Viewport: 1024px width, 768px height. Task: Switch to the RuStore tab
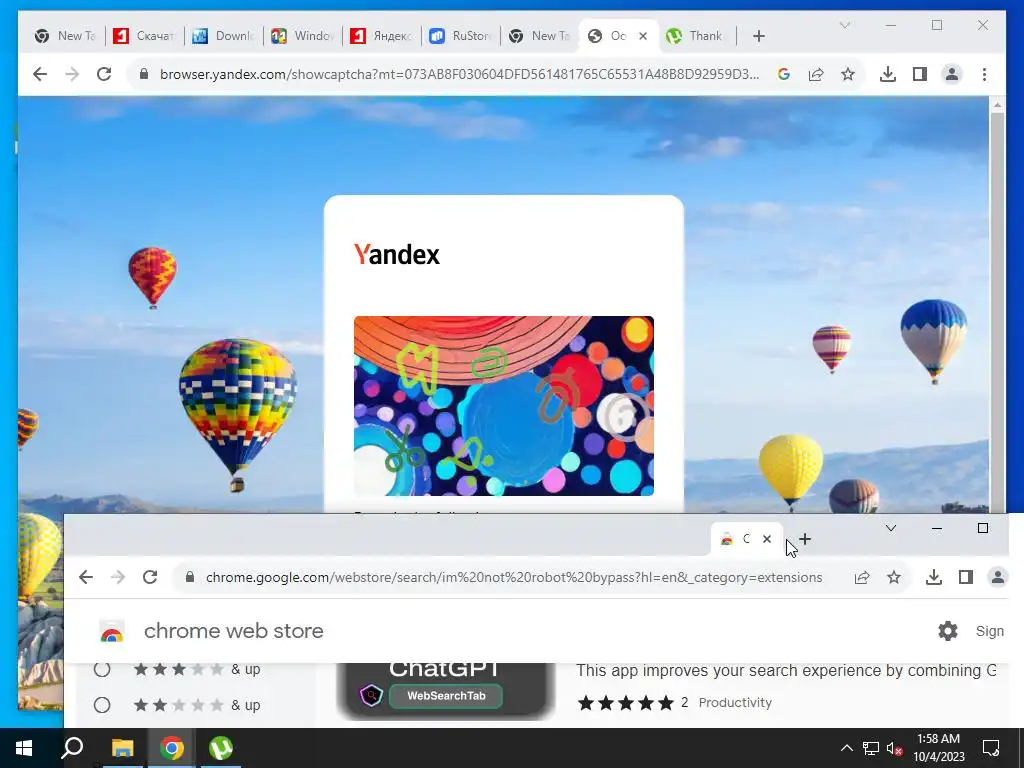(x=460, y=37)
